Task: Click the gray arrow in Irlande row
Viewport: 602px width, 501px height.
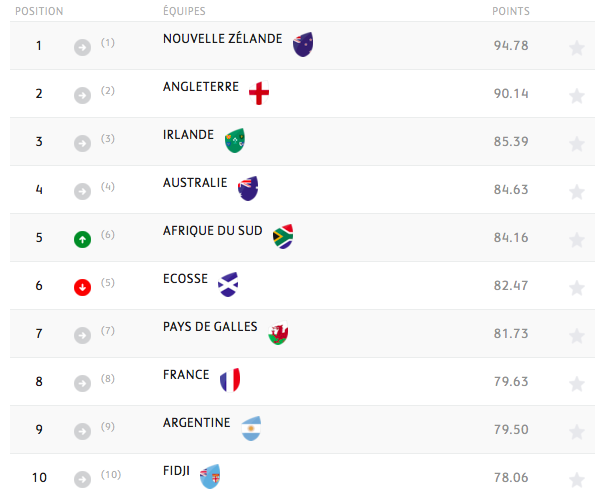Action: coord(83,144)
